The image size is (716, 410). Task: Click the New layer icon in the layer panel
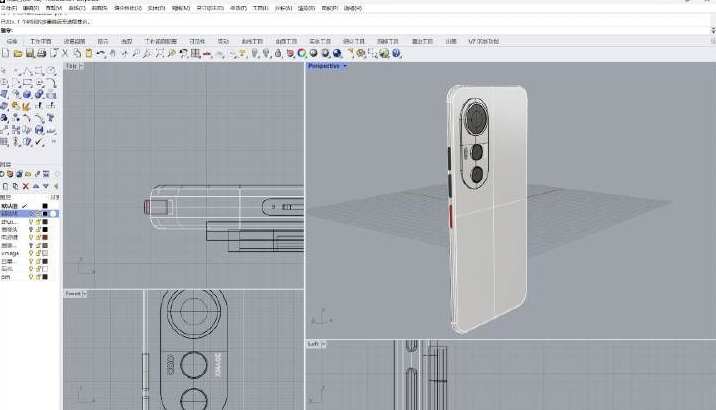(x=6, y=186)
